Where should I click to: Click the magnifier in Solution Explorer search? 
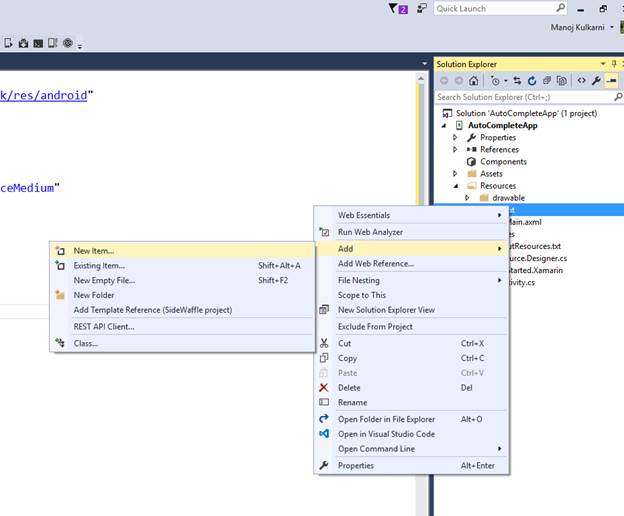[618, 97]
